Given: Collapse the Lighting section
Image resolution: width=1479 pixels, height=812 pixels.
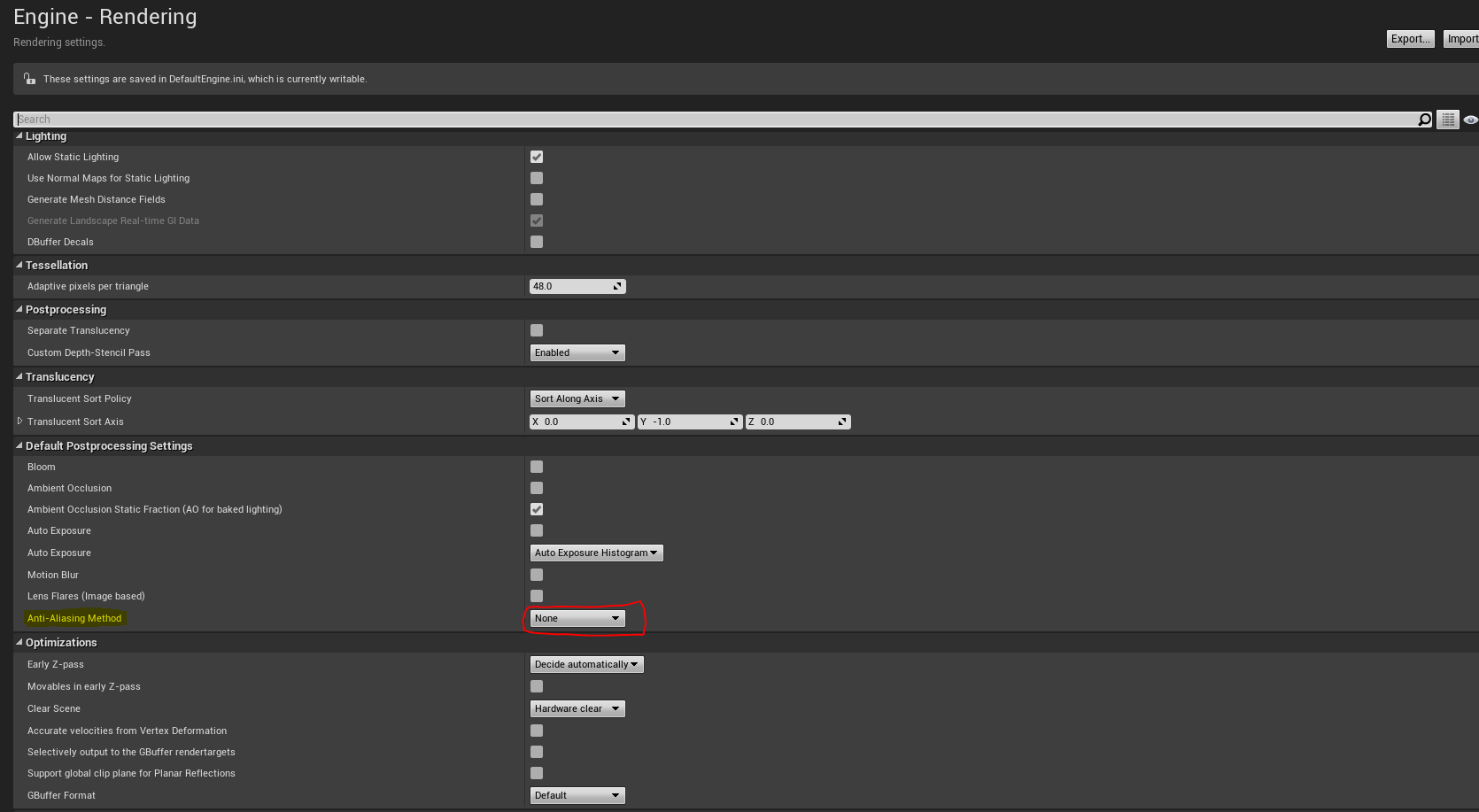Looking at the screenshot, I should pos(19,136).
